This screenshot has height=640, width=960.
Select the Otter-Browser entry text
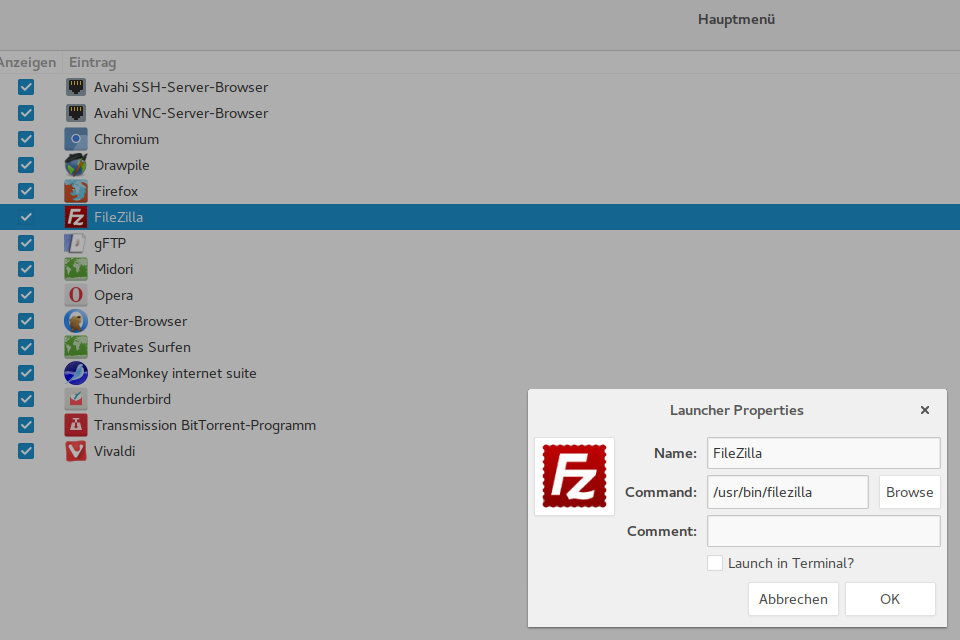[x=140, y=321]
